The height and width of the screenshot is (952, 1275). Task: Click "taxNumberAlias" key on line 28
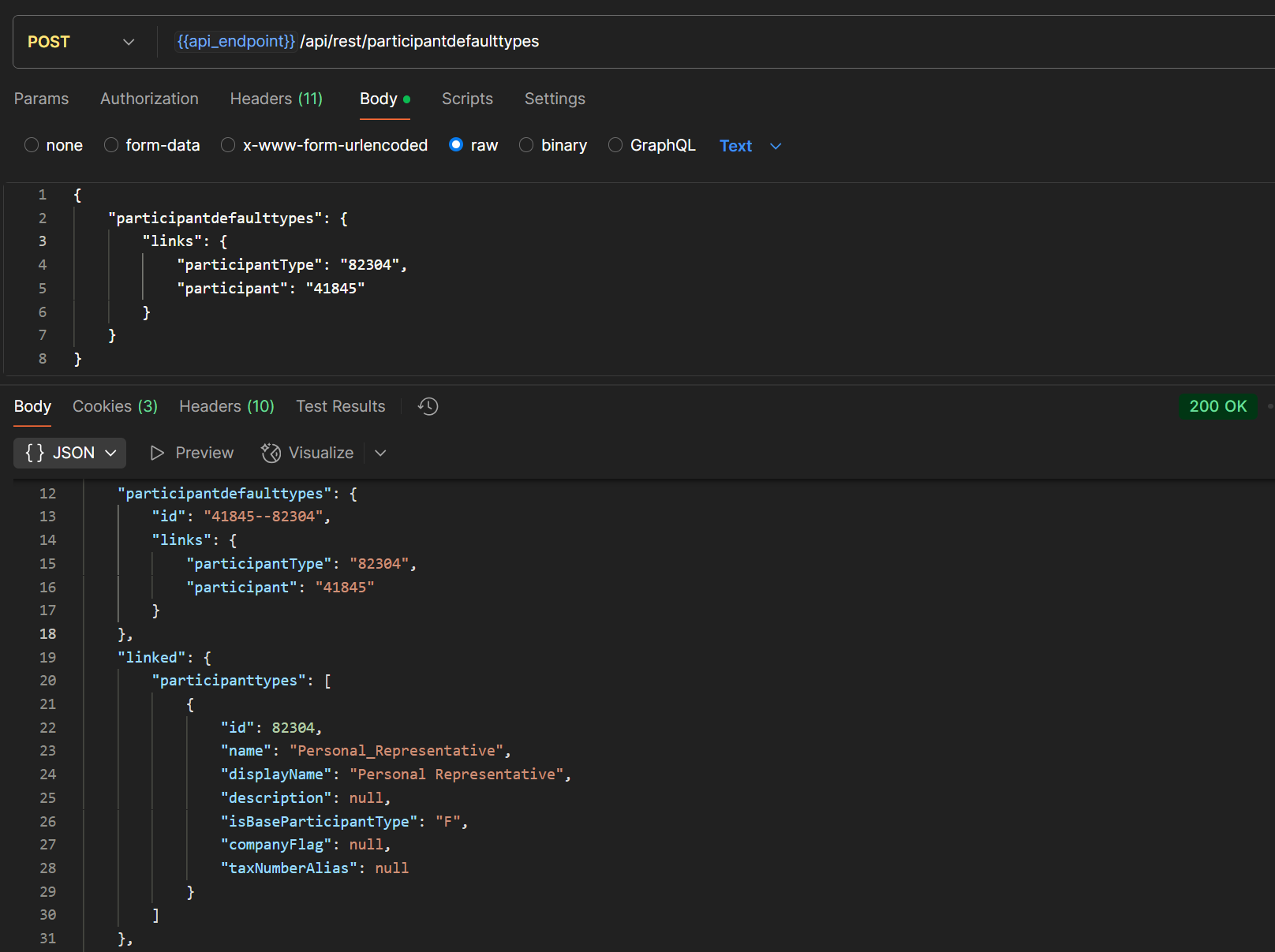coord(289,868)
